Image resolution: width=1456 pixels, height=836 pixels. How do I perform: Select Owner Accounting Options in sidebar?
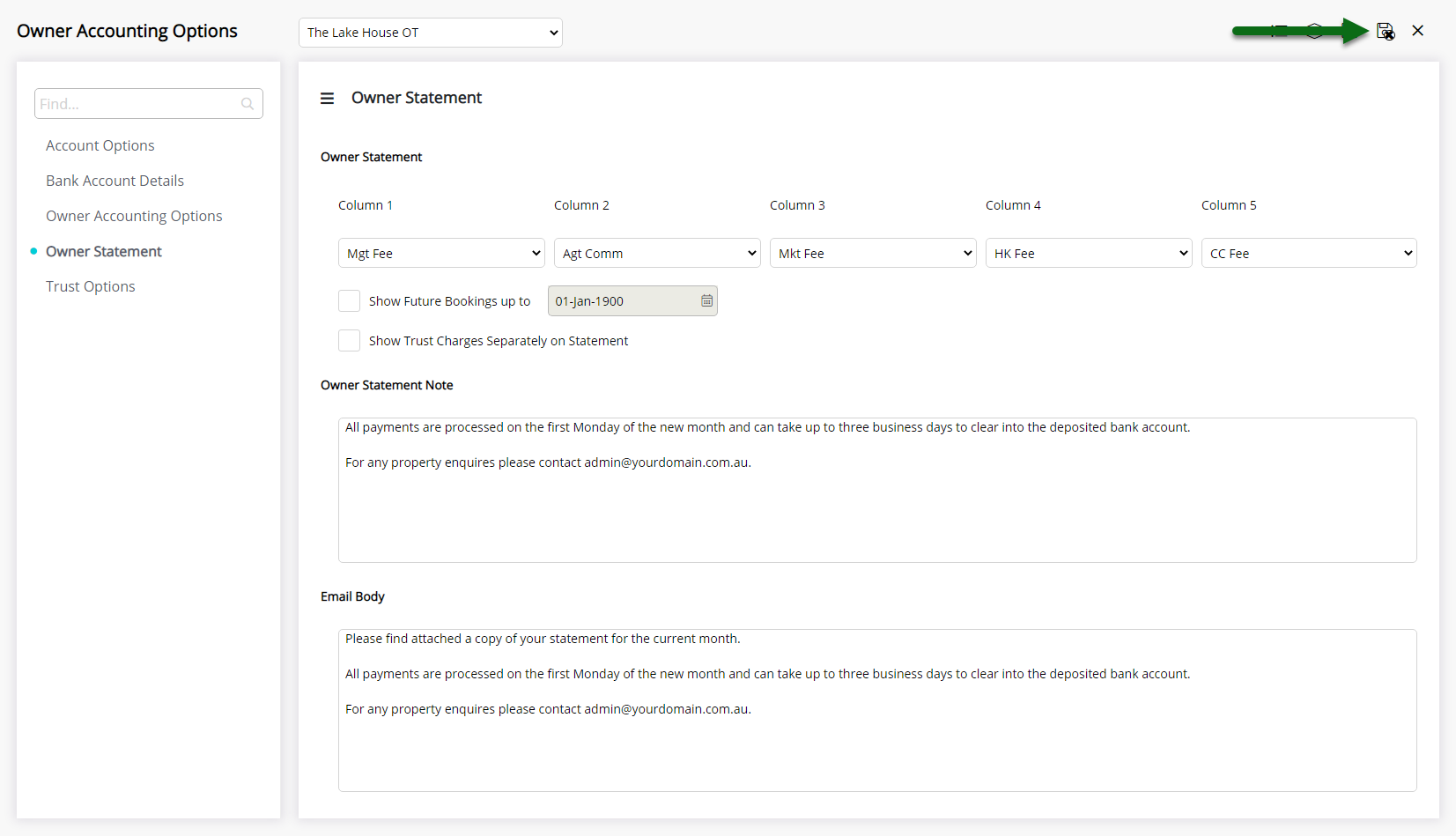134,216
